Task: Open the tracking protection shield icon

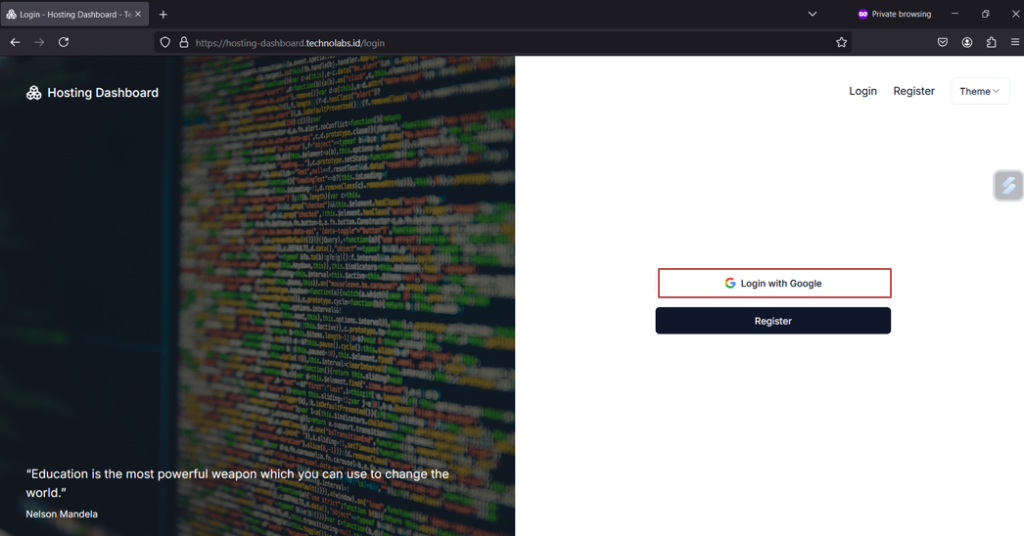Action: pyautogui.click(x=165, y=43)
